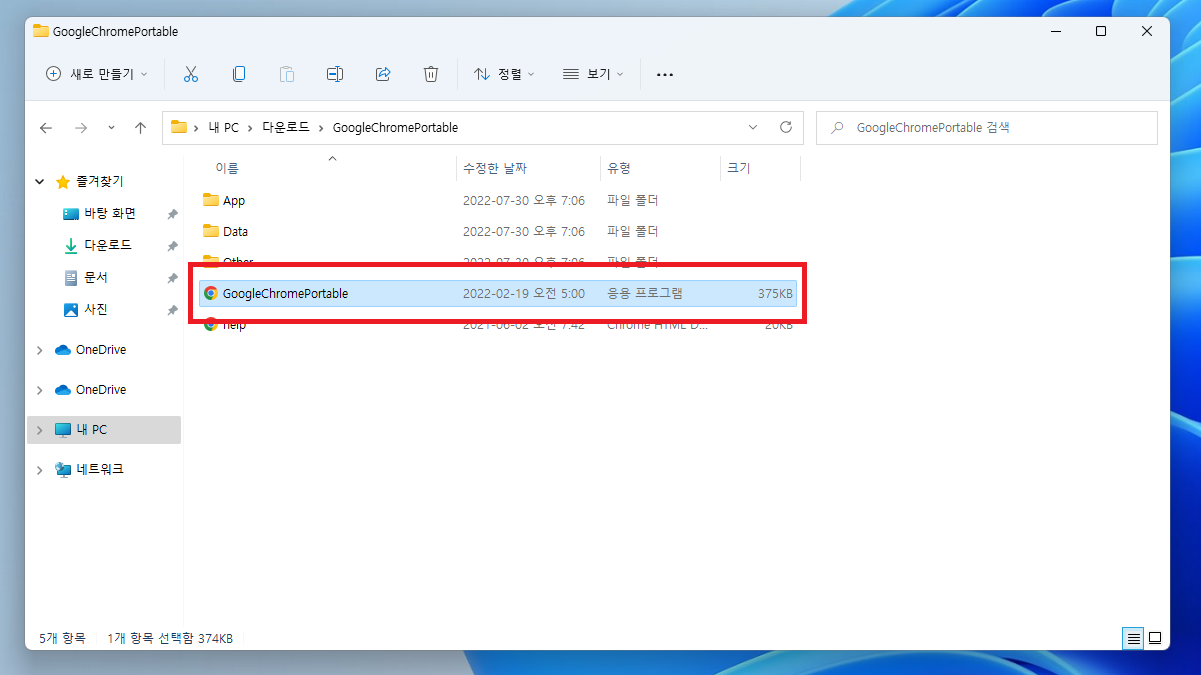The image size is (1201, 675).
Task: Open the 새로 만들기 dropdown button
Action: point(97,74)
